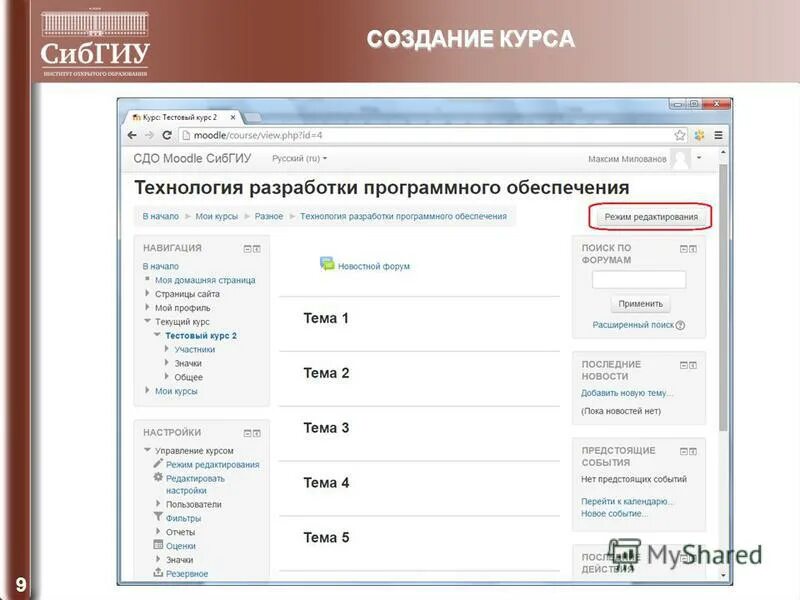Expand Страницы сайта in navigation tree
The height and width of the screenshot is (600, 800).
147,293
